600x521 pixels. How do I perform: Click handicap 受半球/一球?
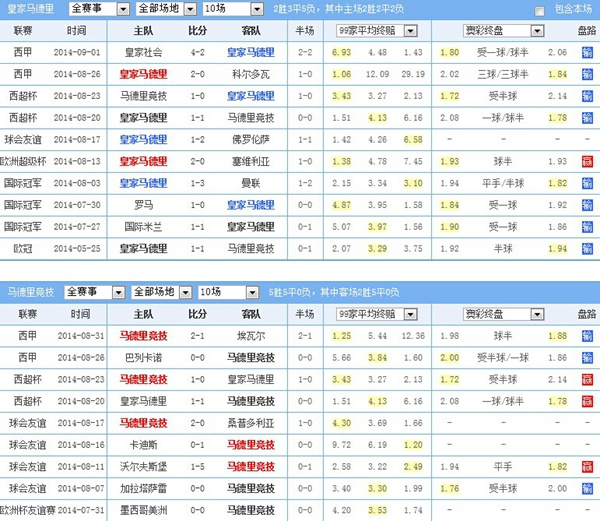point(503,358)
